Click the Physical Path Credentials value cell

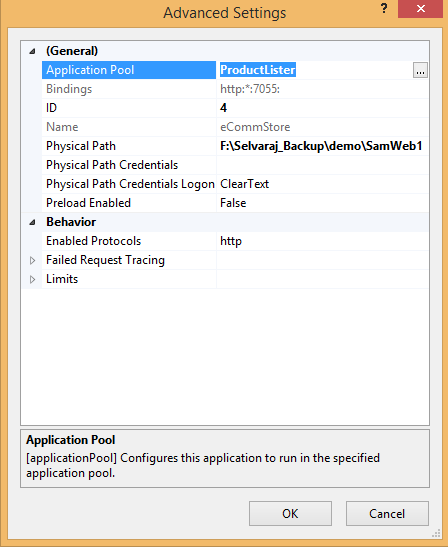point(322,165)
